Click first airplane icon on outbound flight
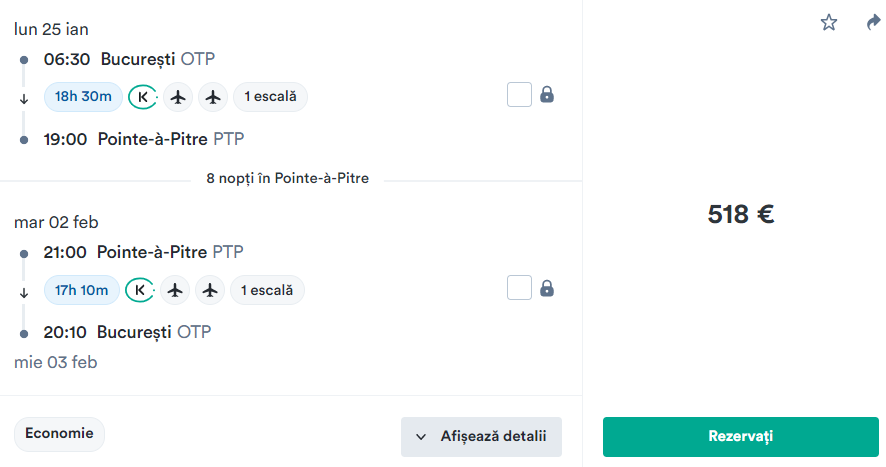 (179, 97)
